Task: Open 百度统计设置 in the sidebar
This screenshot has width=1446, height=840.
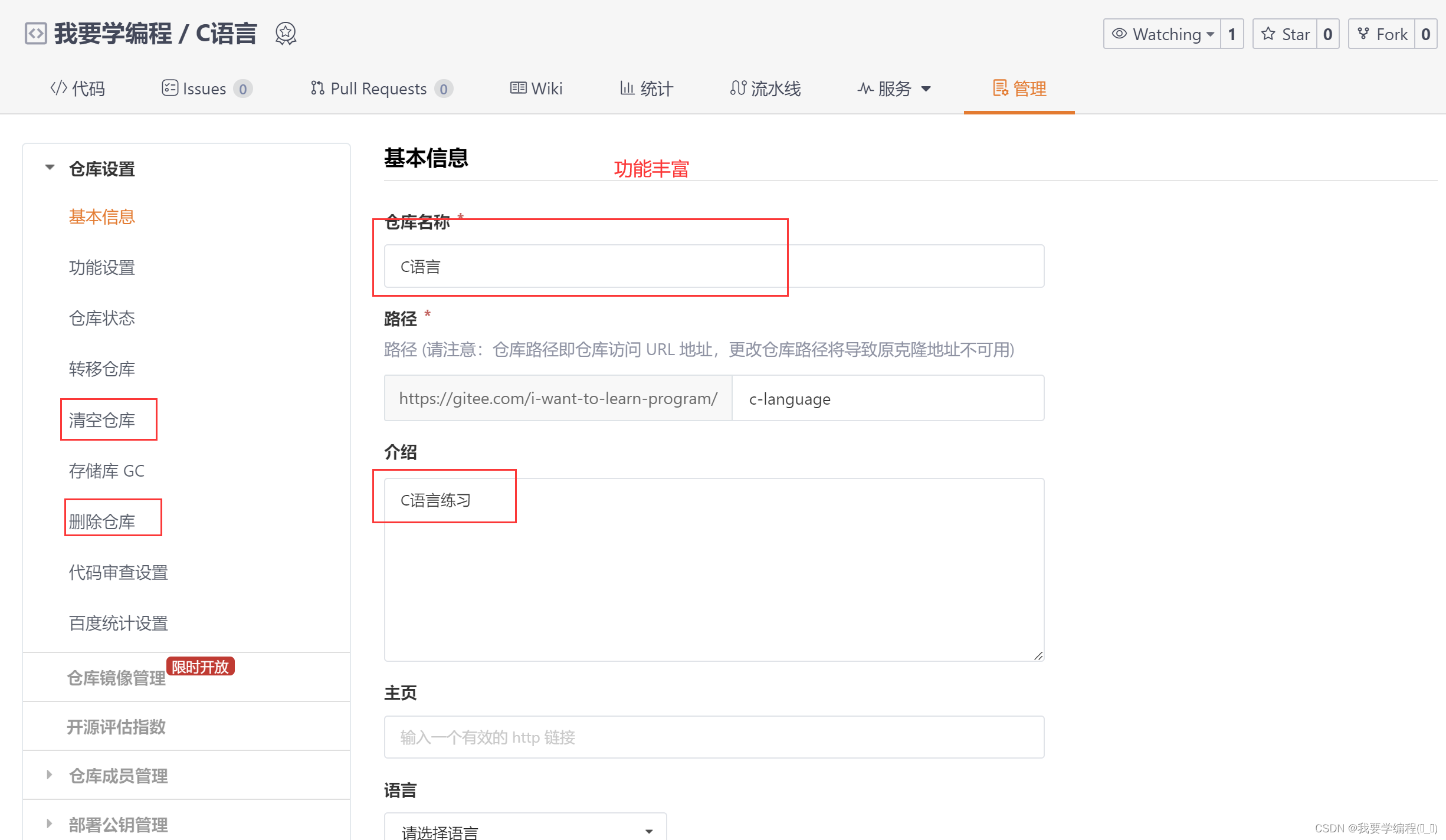Action: point(119,623)
